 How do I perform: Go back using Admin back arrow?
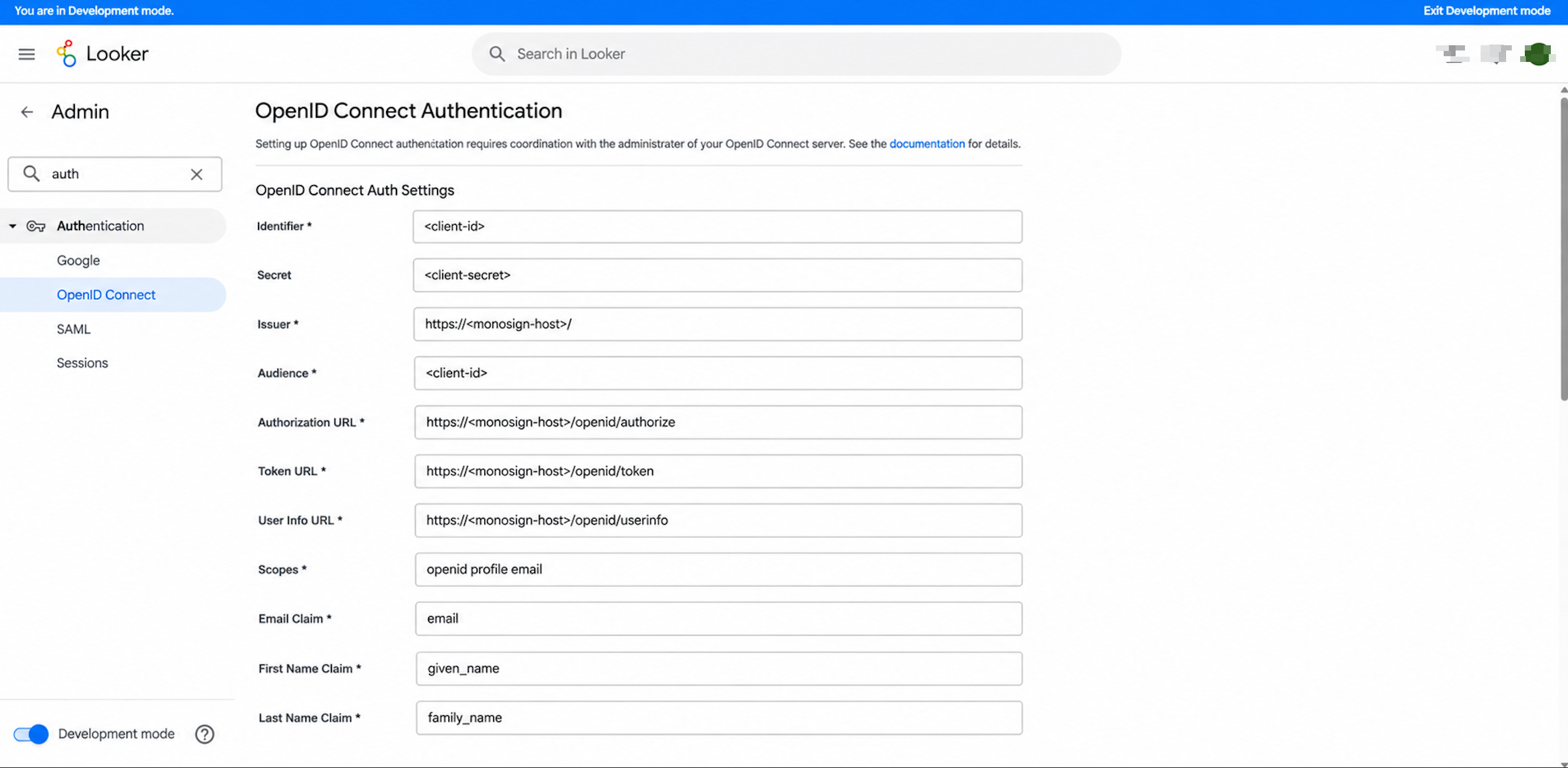(x=27, y=112)
